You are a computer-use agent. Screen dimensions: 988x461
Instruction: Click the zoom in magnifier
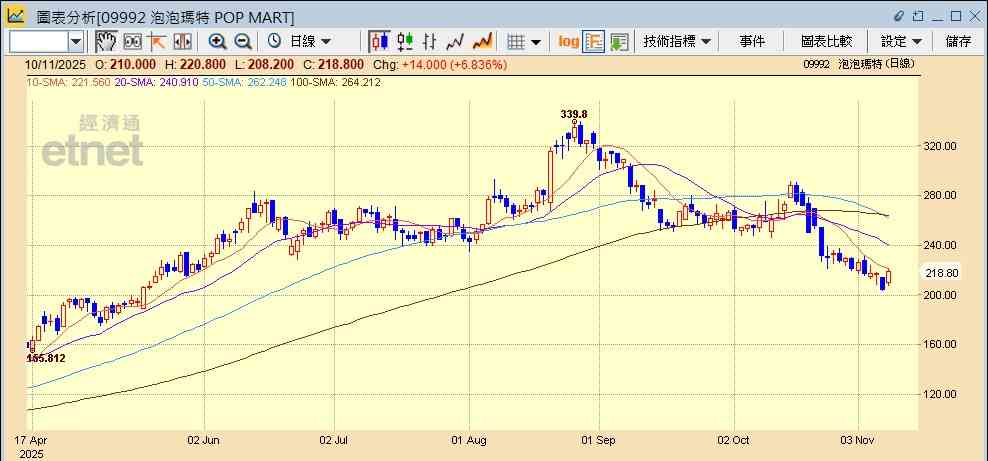[217, 41]
